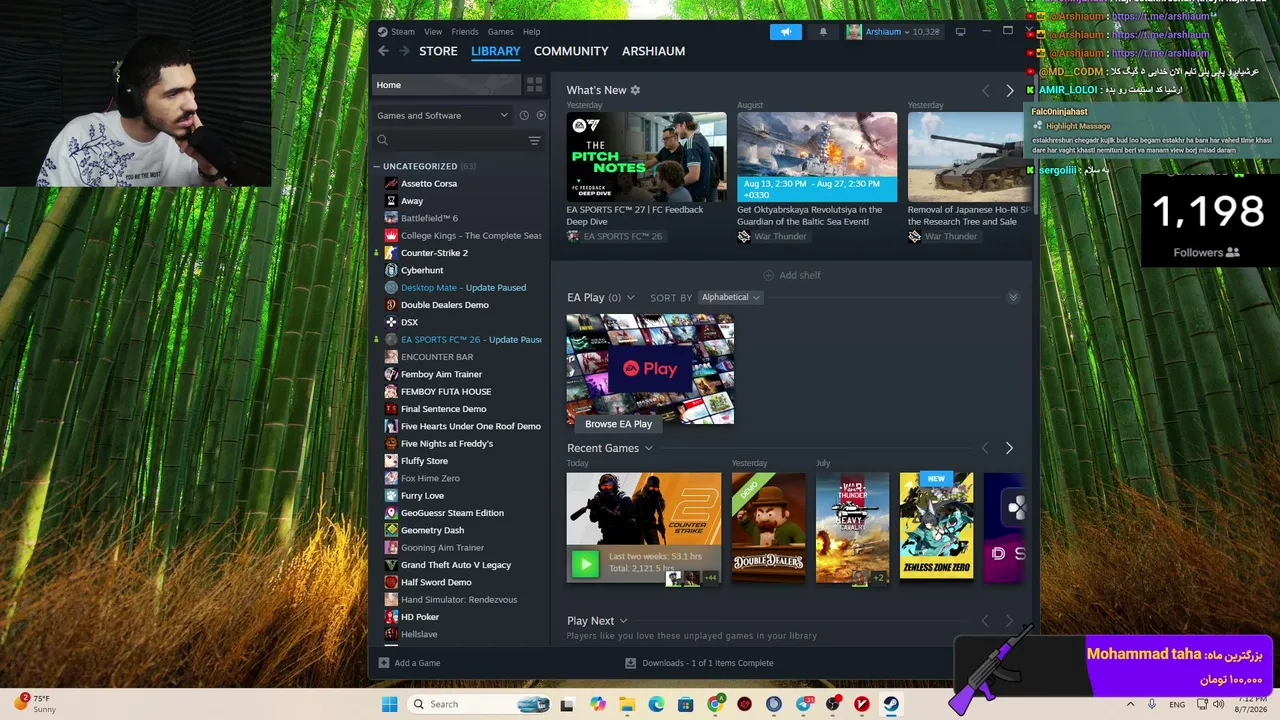The width and height of the screenshot is (1280, 720).
Task: Open the Friends menu
Action: 465,32
